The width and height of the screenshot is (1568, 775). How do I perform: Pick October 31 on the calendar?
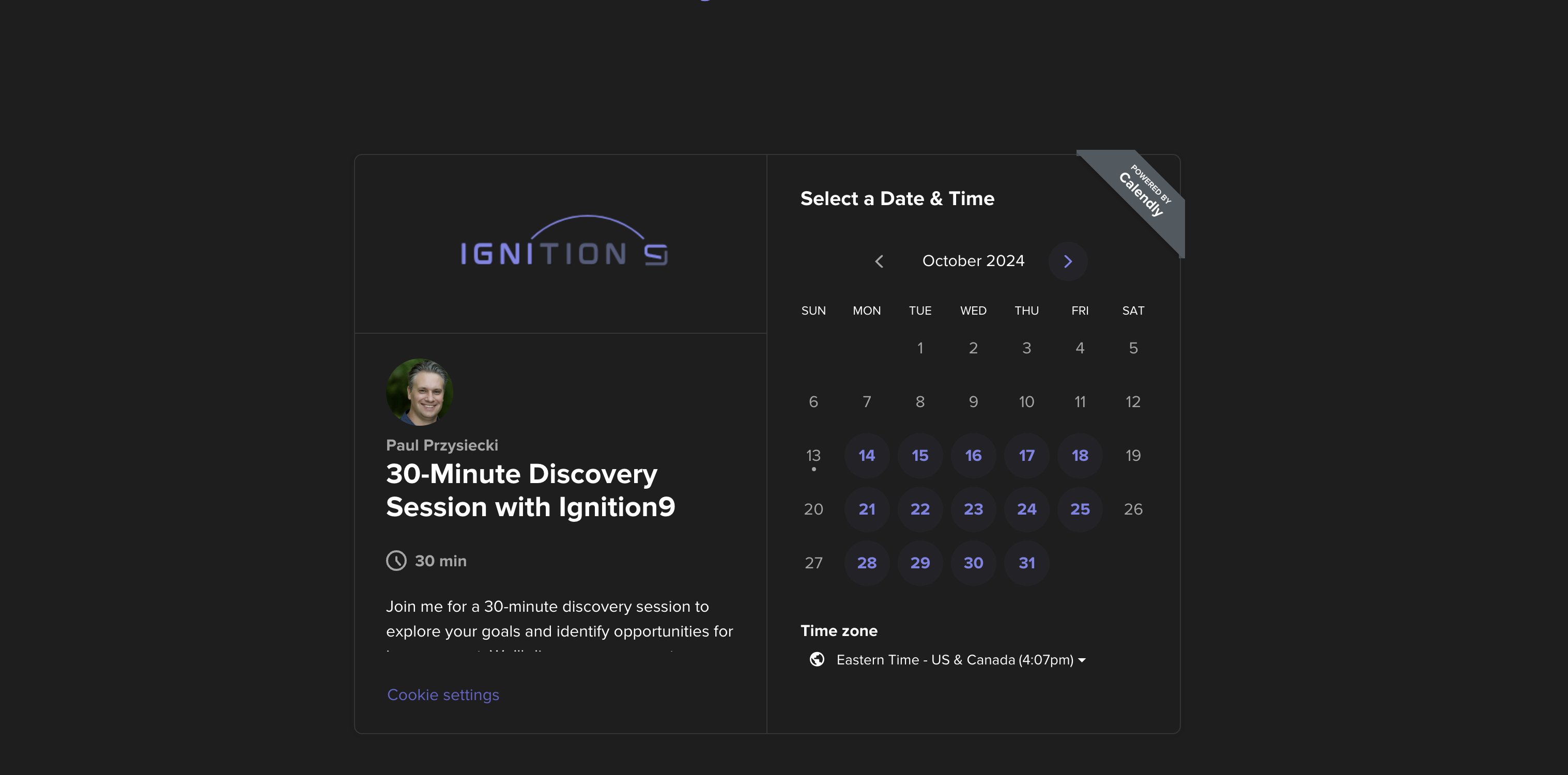tap(1026, 563)
